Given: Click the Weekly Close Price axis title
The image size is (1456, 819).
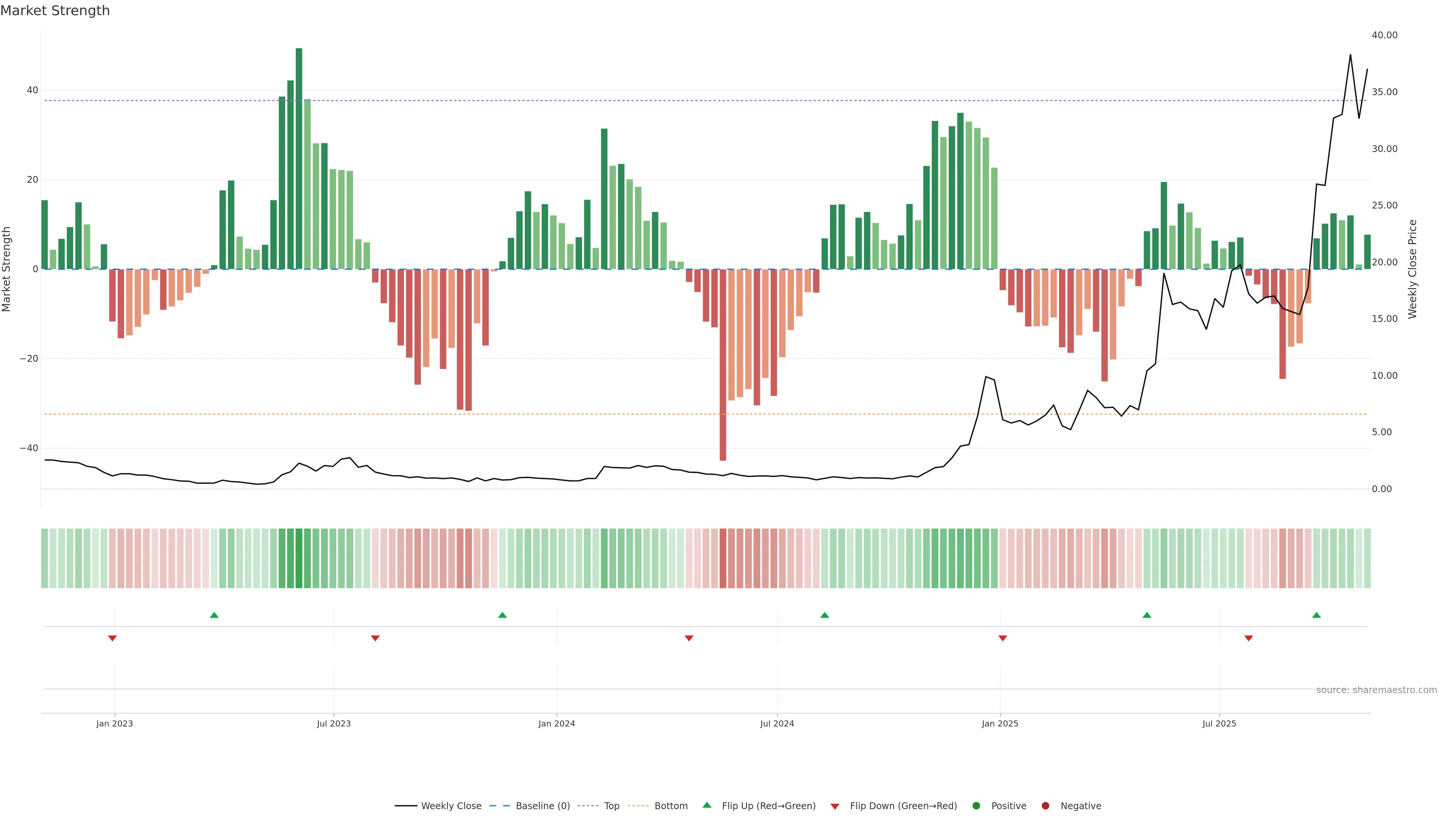Looking at the screenshot, I should (1412, 269).
